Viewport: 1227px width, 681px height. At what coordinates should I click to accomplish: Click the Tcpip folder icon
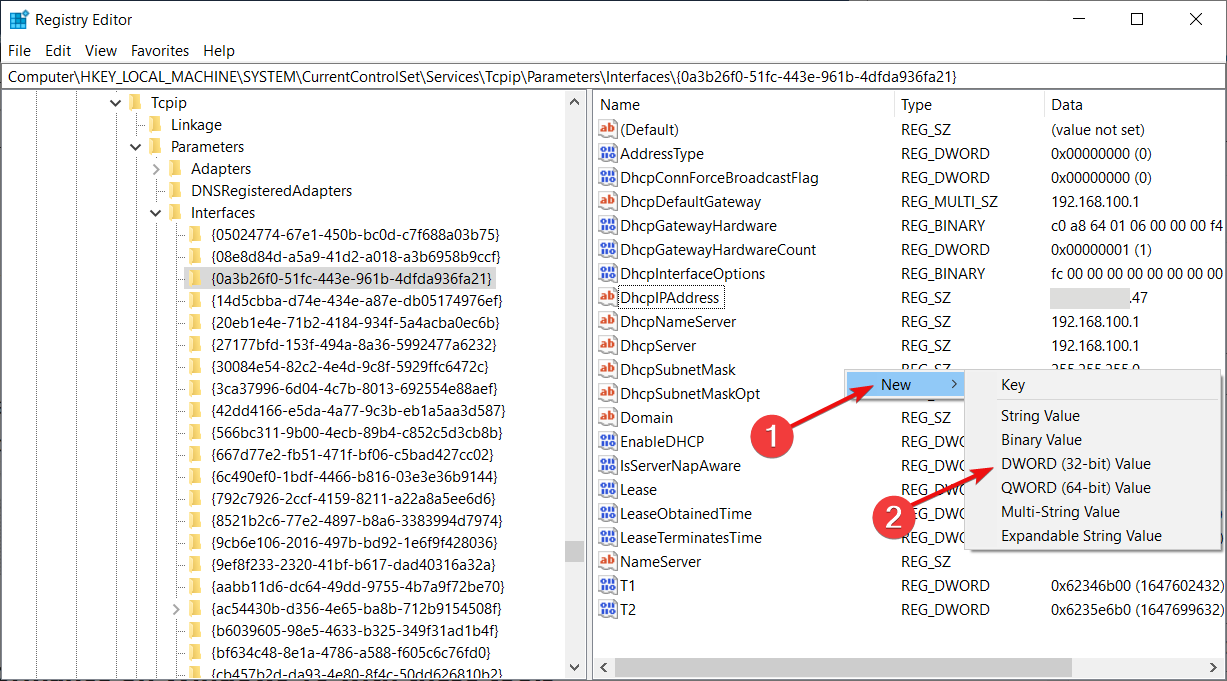point(135,102)
